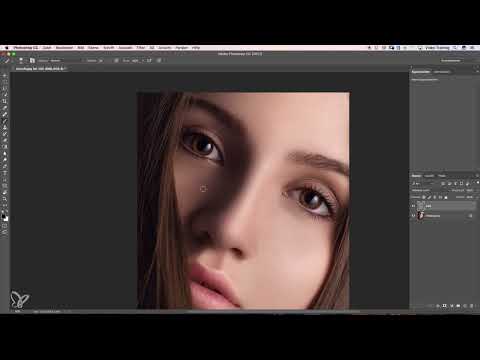Open the Fluss value dropdown arrow
Screen dimensions: 480x360
pos(143,61)
